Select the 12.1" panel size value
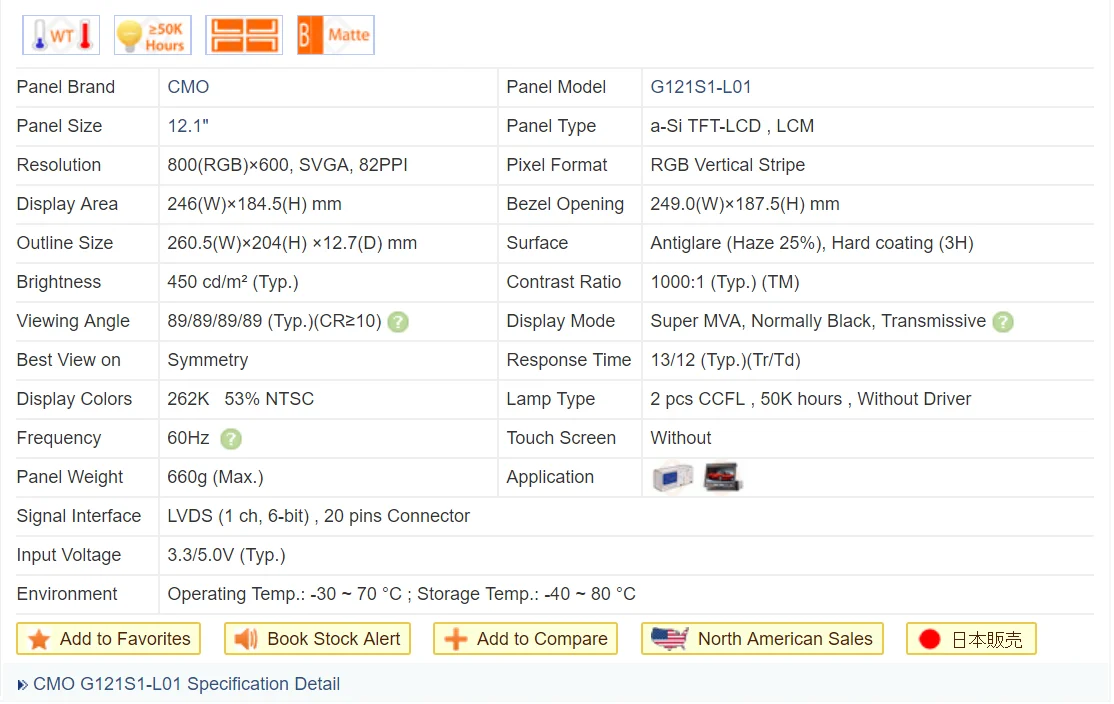The width and height of the screenshot is (1114, 704). point(188,126)
